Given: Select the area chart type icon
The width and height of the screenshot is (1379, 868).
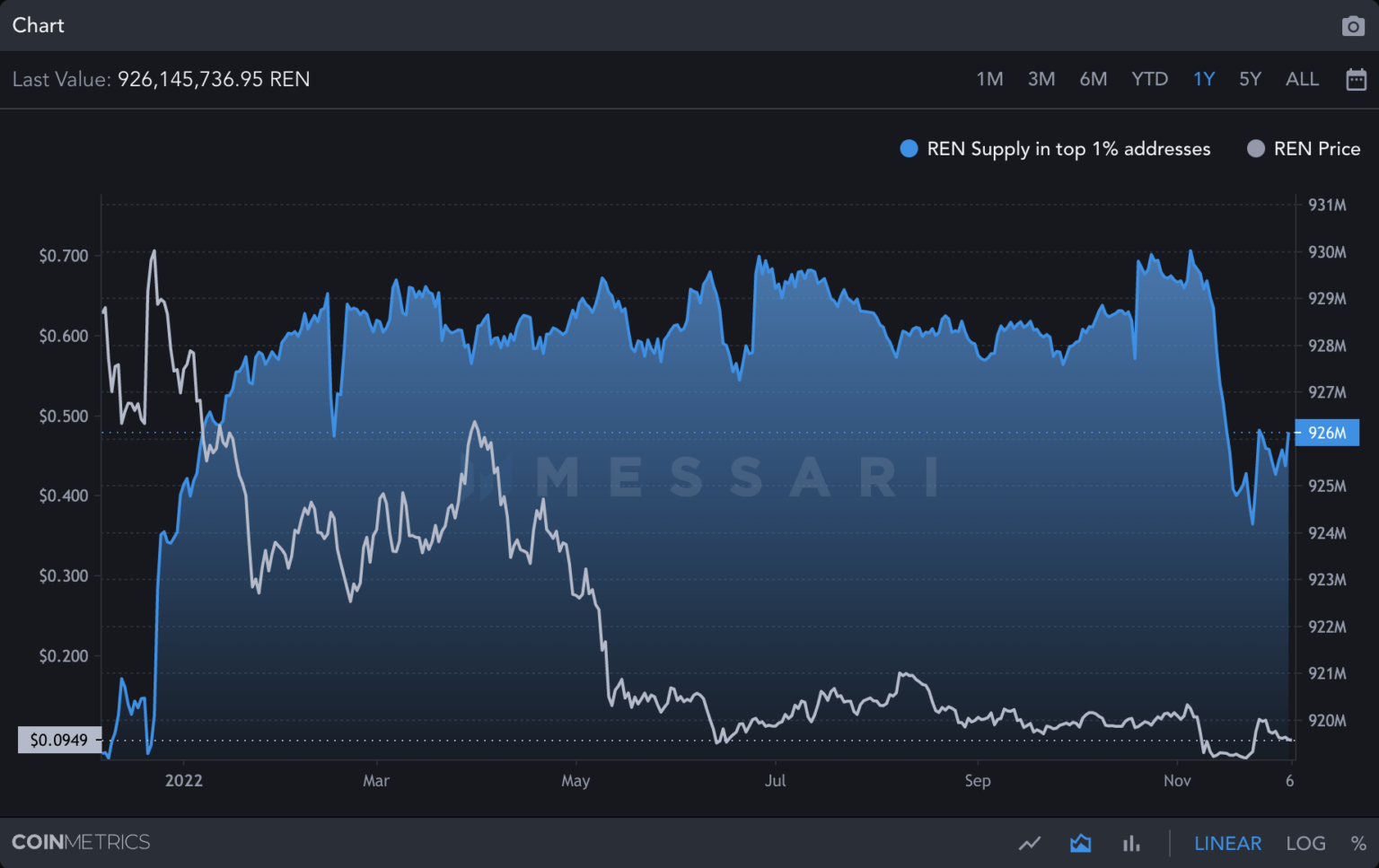Looking at the screenshot, I should (x=1080, y=843).
